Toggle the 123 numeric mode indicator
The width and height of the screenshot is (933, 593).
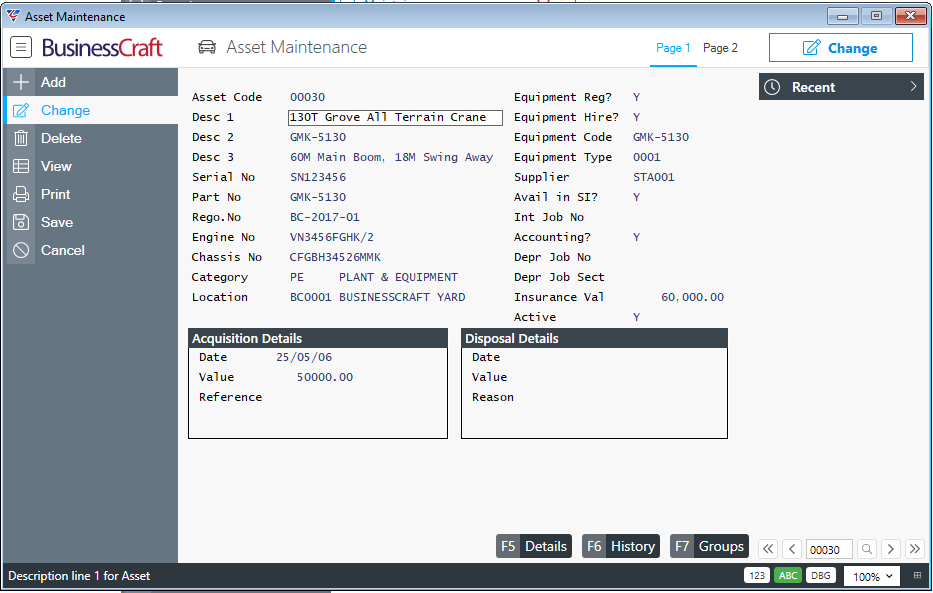coord(756,576)
